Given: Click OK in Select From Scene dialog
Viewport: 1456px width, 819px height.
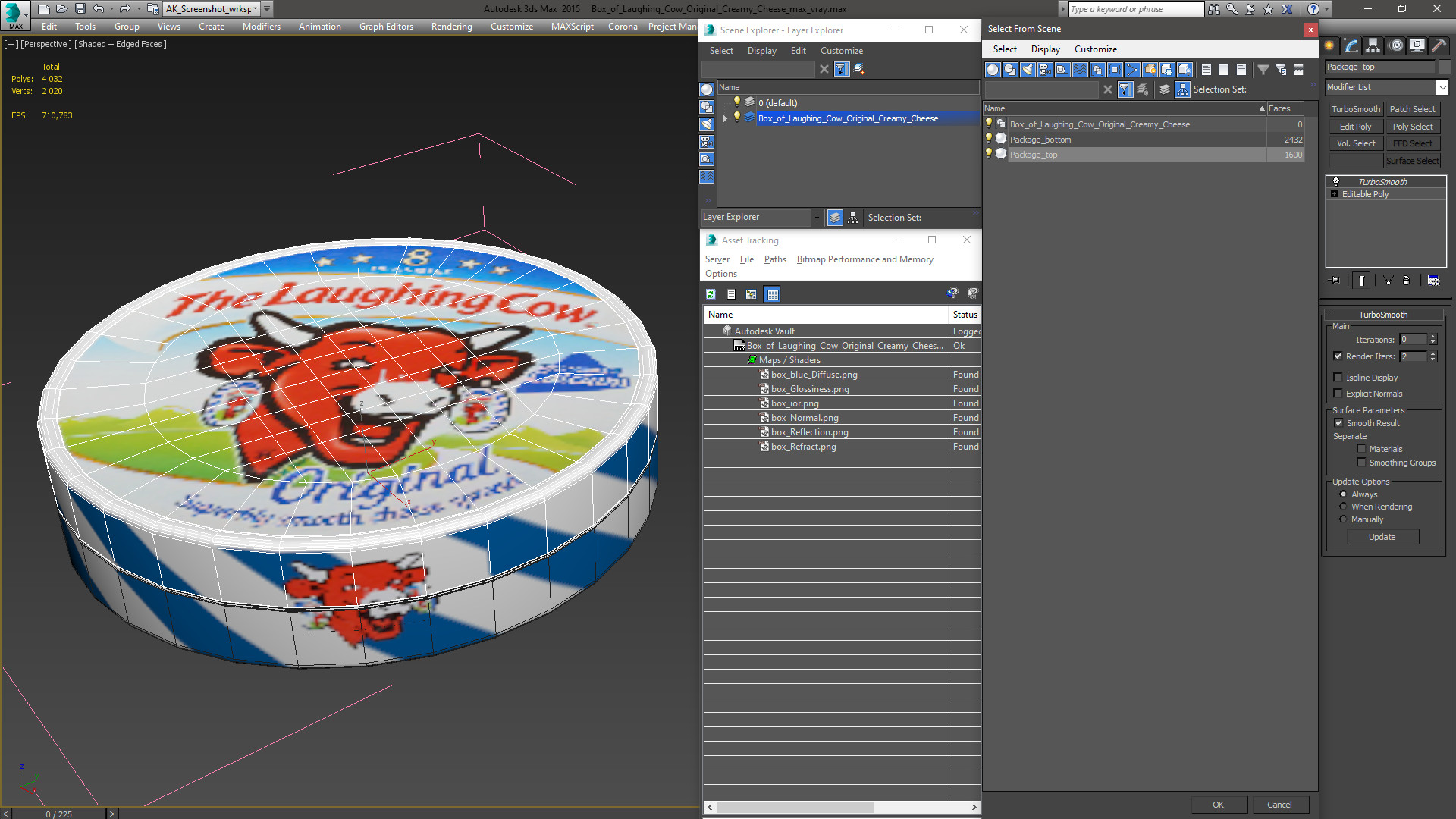Looking at the screenshot, I should 1218,805.
